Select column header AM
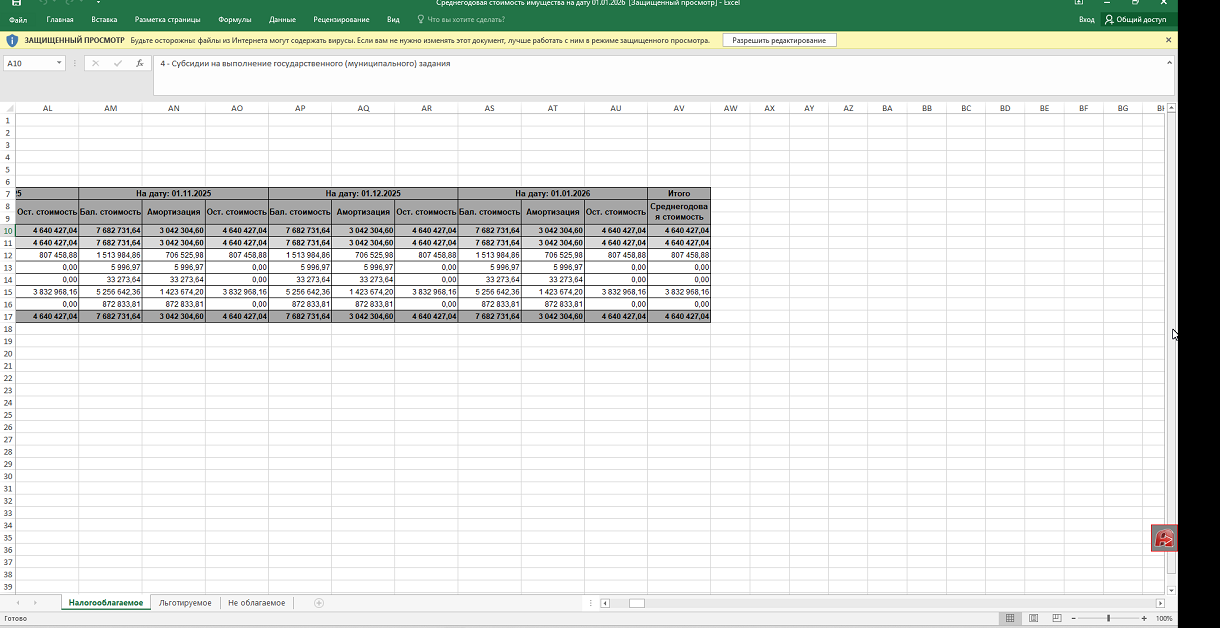1220x628 pixels. pos(110,108)
